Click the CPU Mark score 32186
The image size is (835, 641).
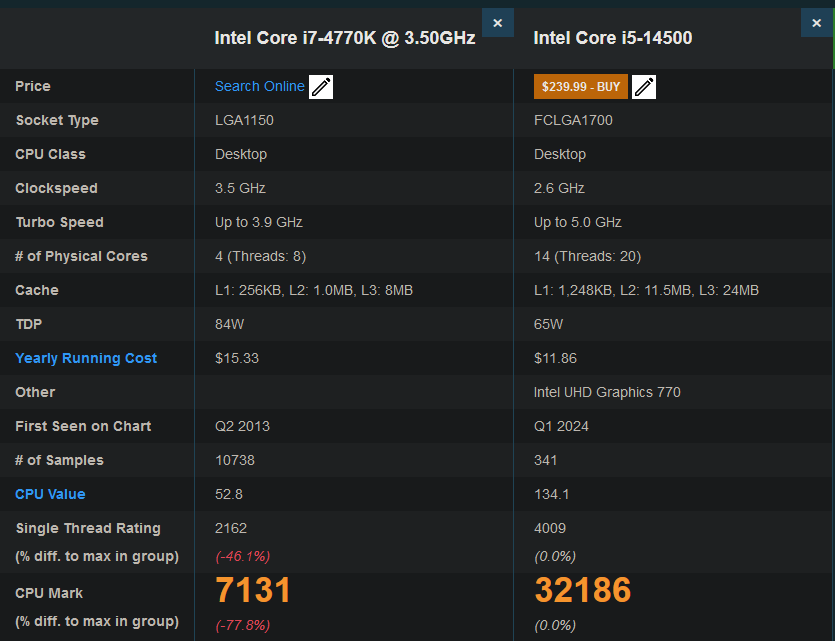pyautogui.click(x=583, y=591)
